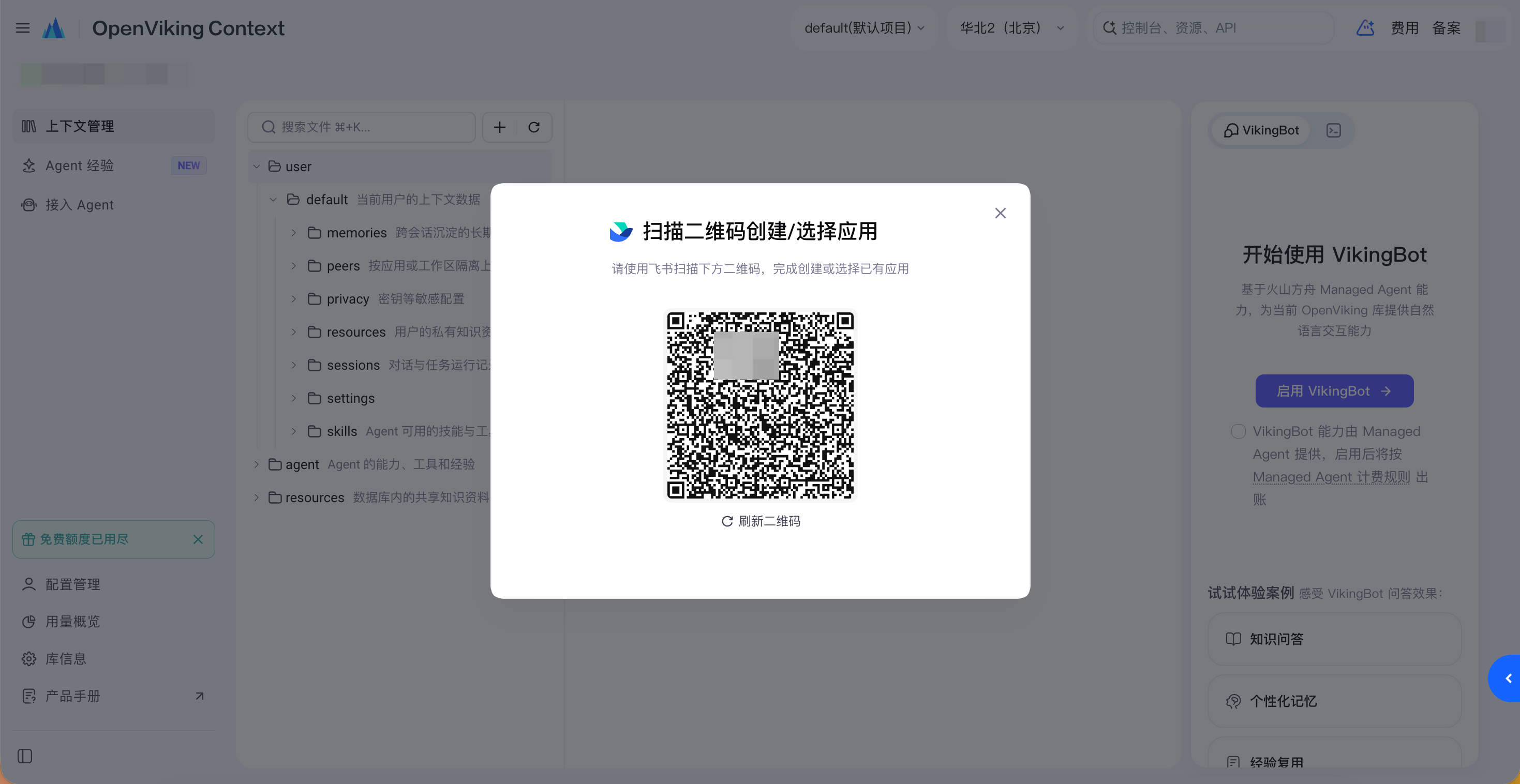
Task: Focus the 控制台、资源、API search field
Action: [x=1213, y=28]
